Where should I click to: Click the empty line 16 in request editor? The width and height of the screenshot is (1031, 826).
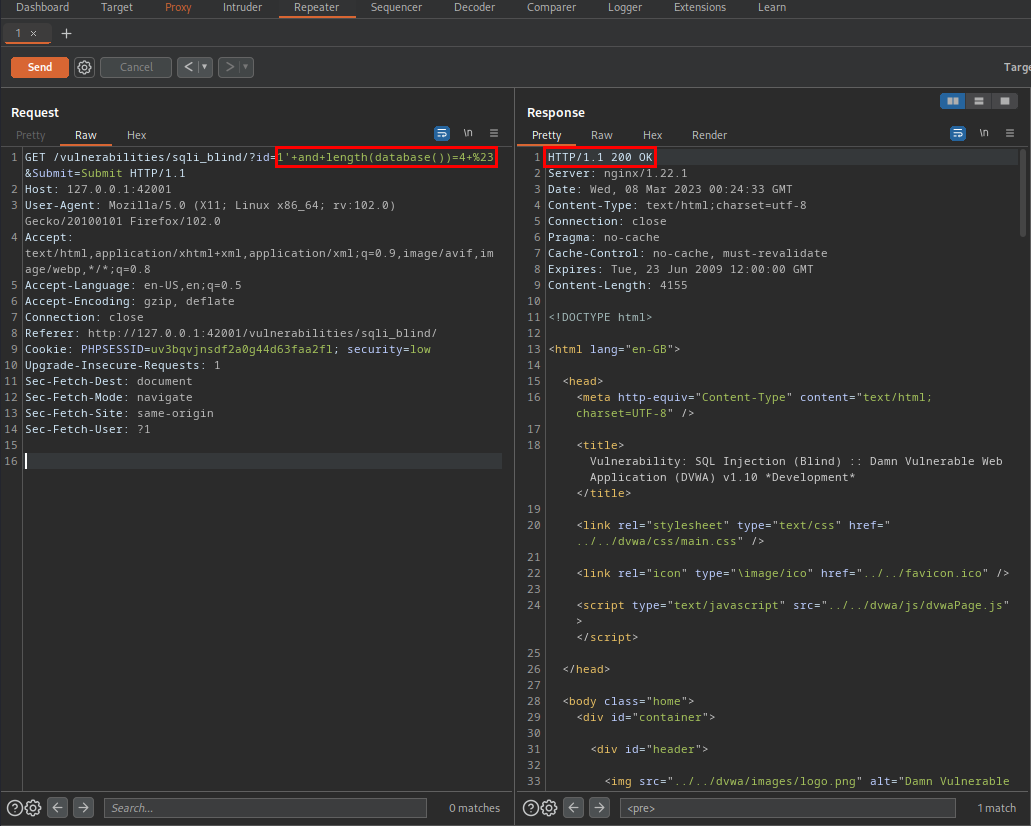pos(263,461)
